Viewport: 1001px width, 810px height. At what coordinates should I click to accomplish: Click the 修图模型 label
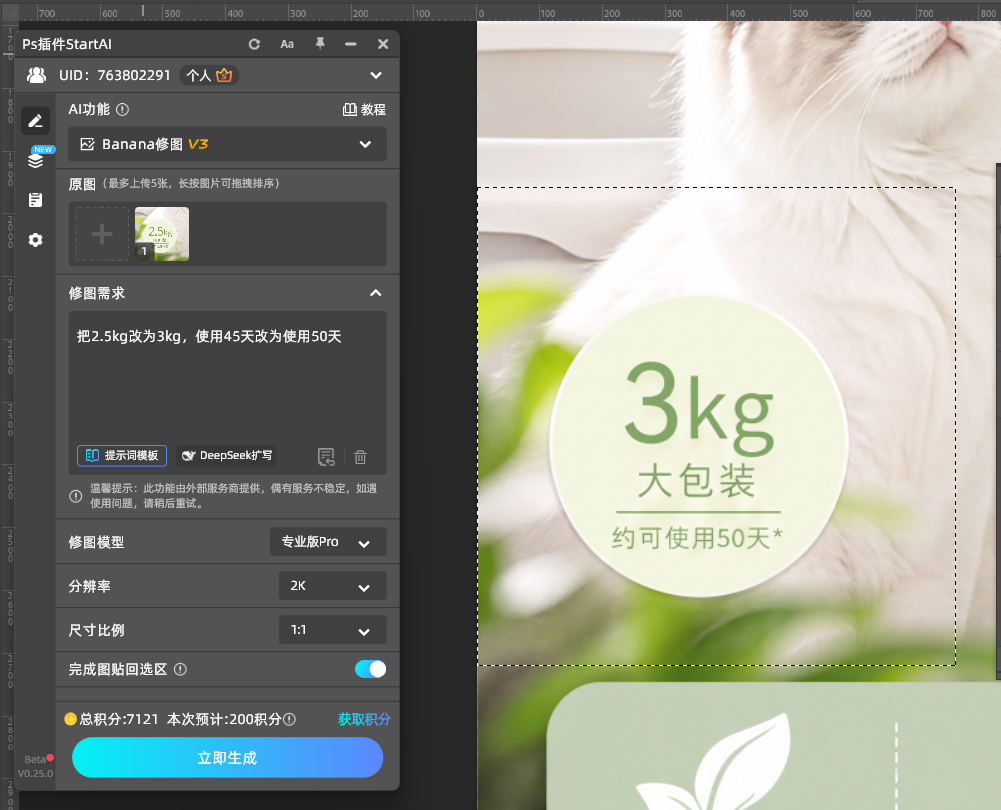pyautogui.click(x=96, y=543)
